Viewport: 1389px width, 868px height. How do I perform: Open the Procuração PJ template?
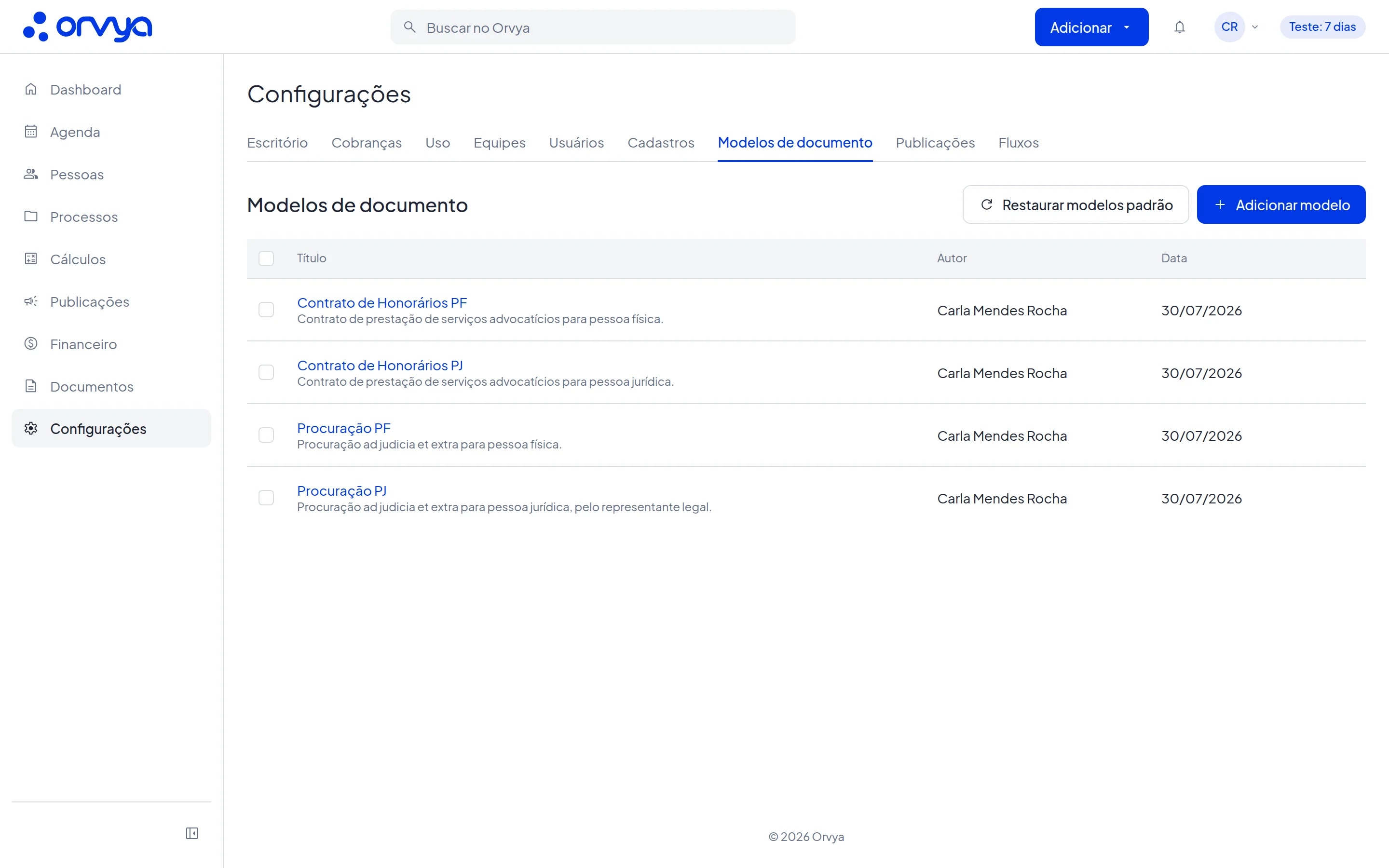(341, 491)
